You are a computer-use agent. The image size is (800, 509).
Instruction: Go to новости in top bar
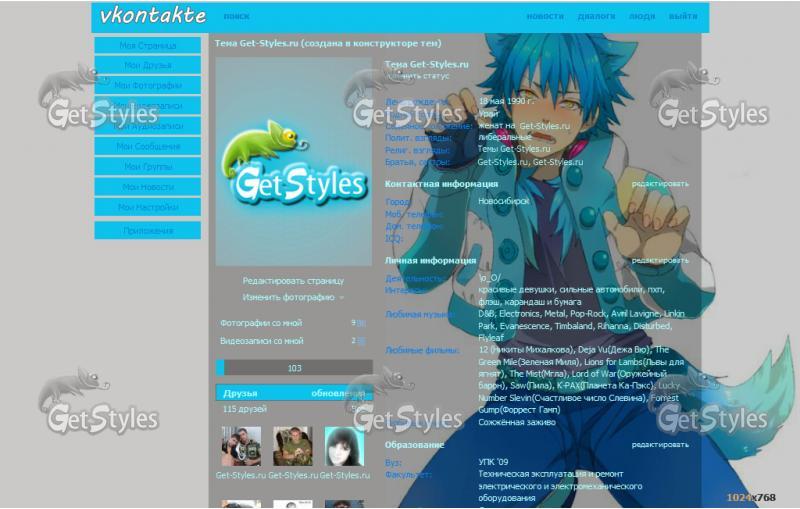click(x=545, y=16)
